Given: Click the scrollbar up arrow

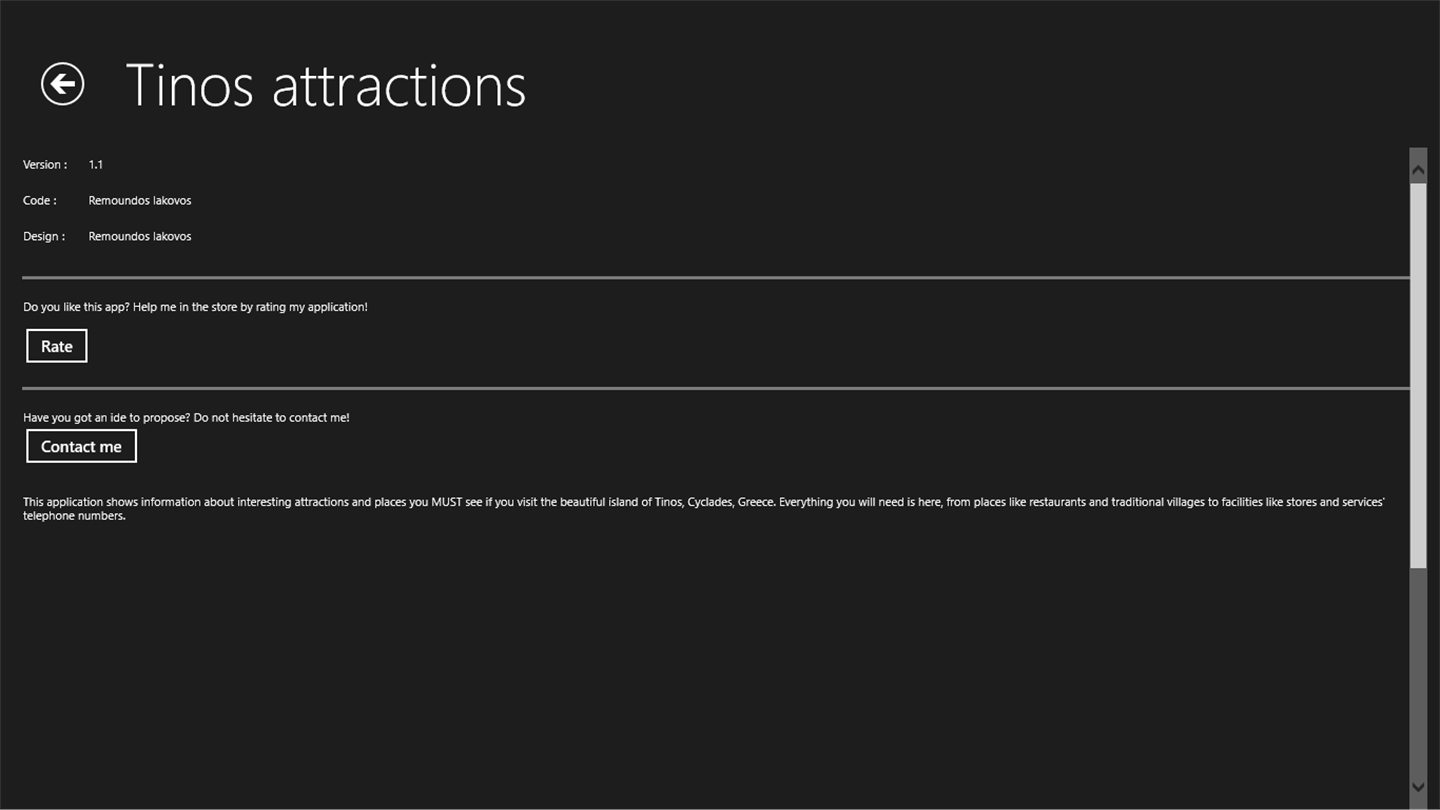Looking at the screenshot, I should point(1418,171).
